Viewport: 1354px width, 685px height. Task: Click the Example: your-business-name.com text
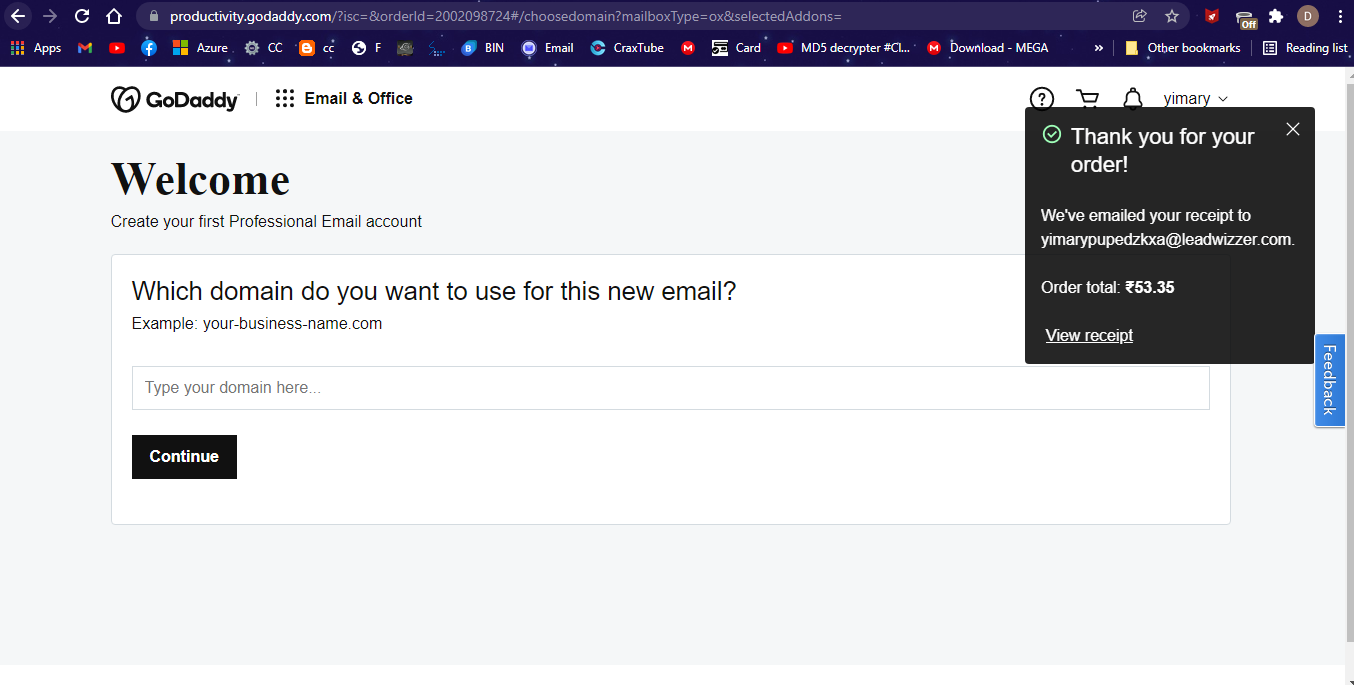[x=257, y=323]
